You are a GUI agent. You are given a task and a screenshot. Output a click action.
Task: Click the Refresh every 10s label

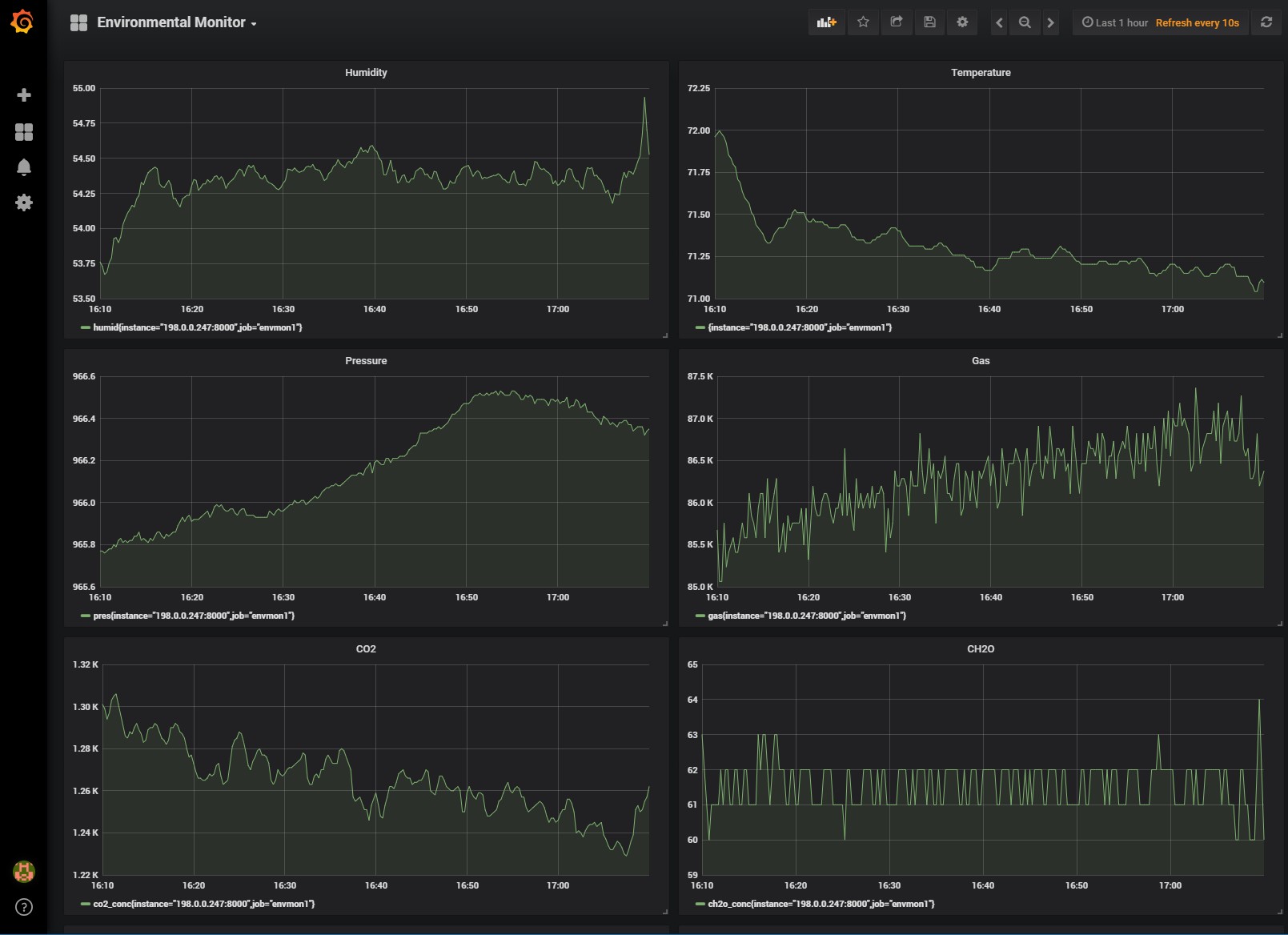tap(1197, 22)
